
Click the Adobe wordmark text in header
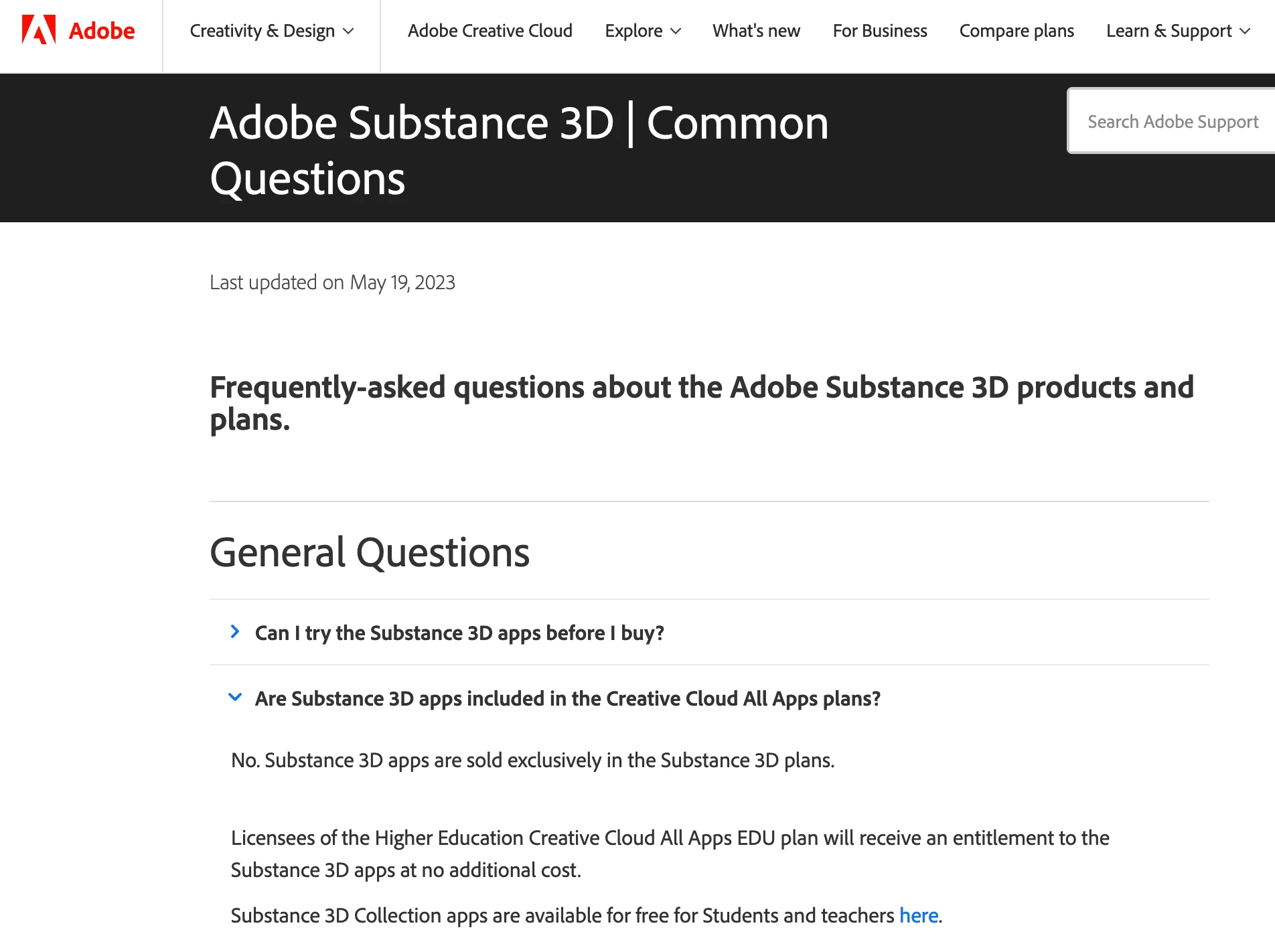[x=102, y=31]
